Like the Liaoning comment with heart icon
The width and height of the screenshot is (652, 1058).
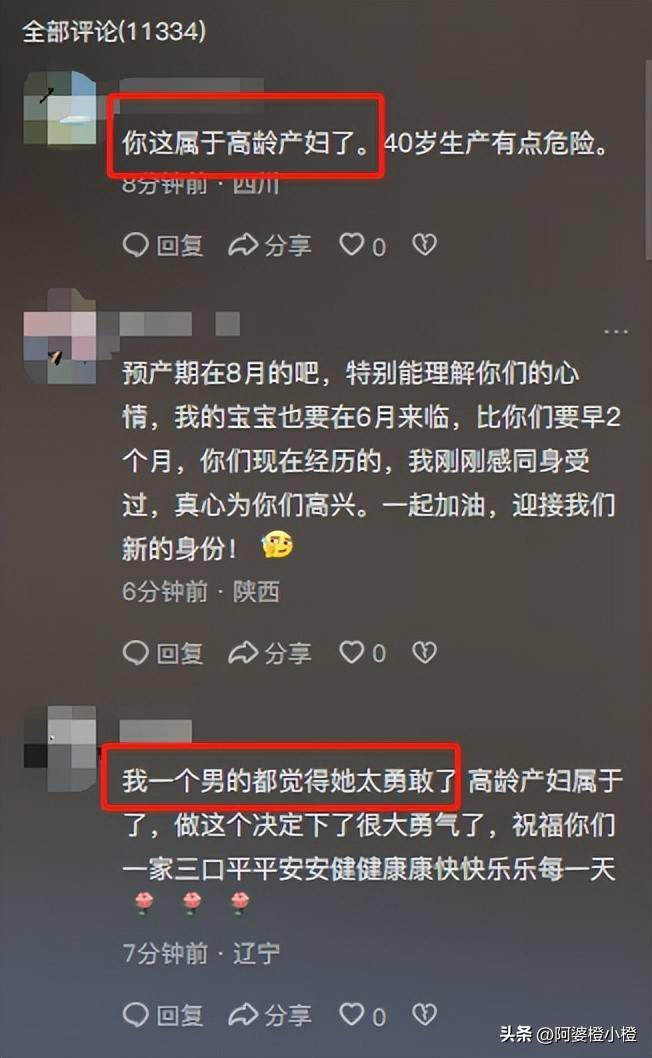352,1013
